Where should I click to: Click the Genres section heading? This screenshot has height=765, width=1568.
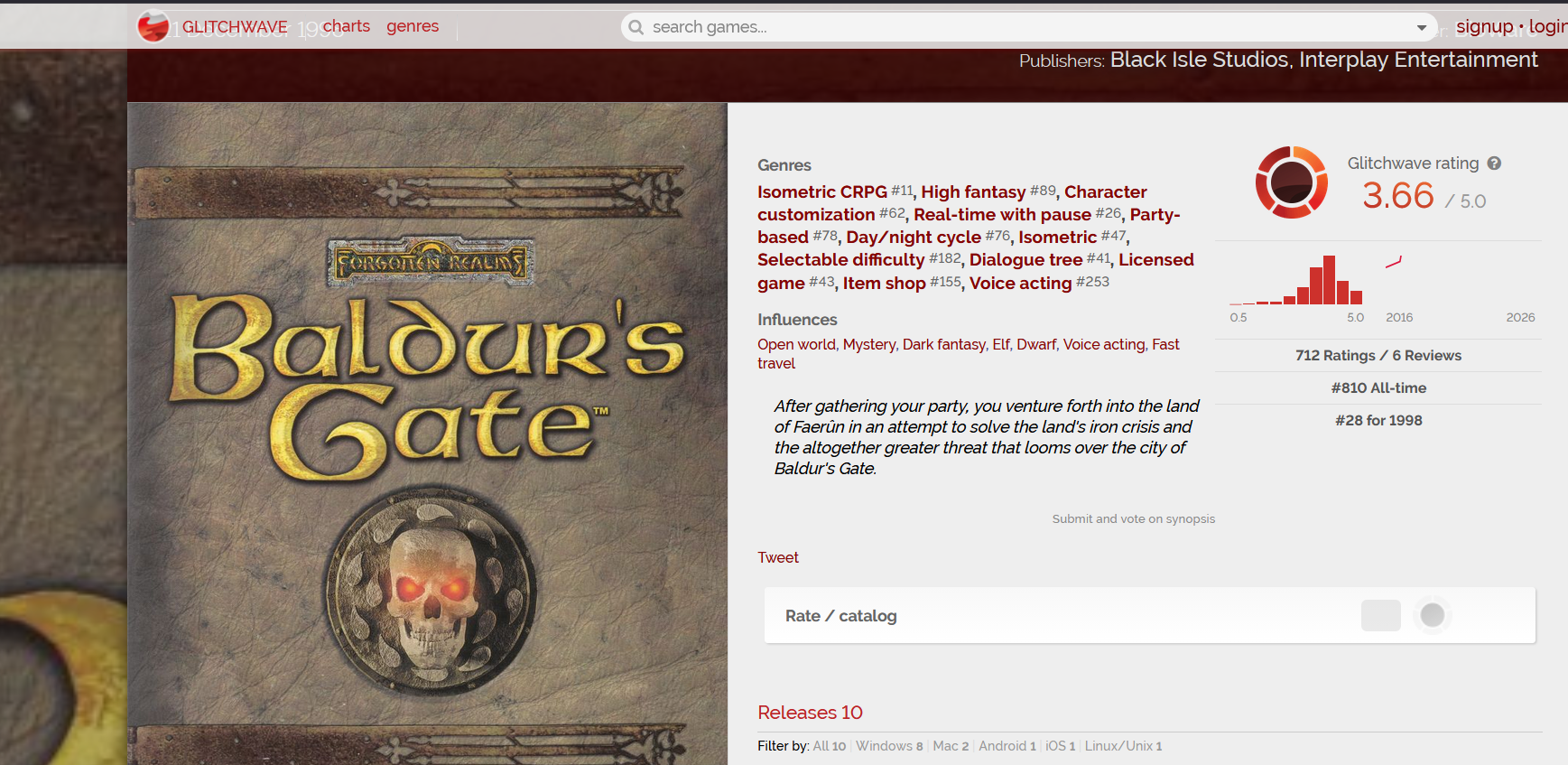pos(784,165)
